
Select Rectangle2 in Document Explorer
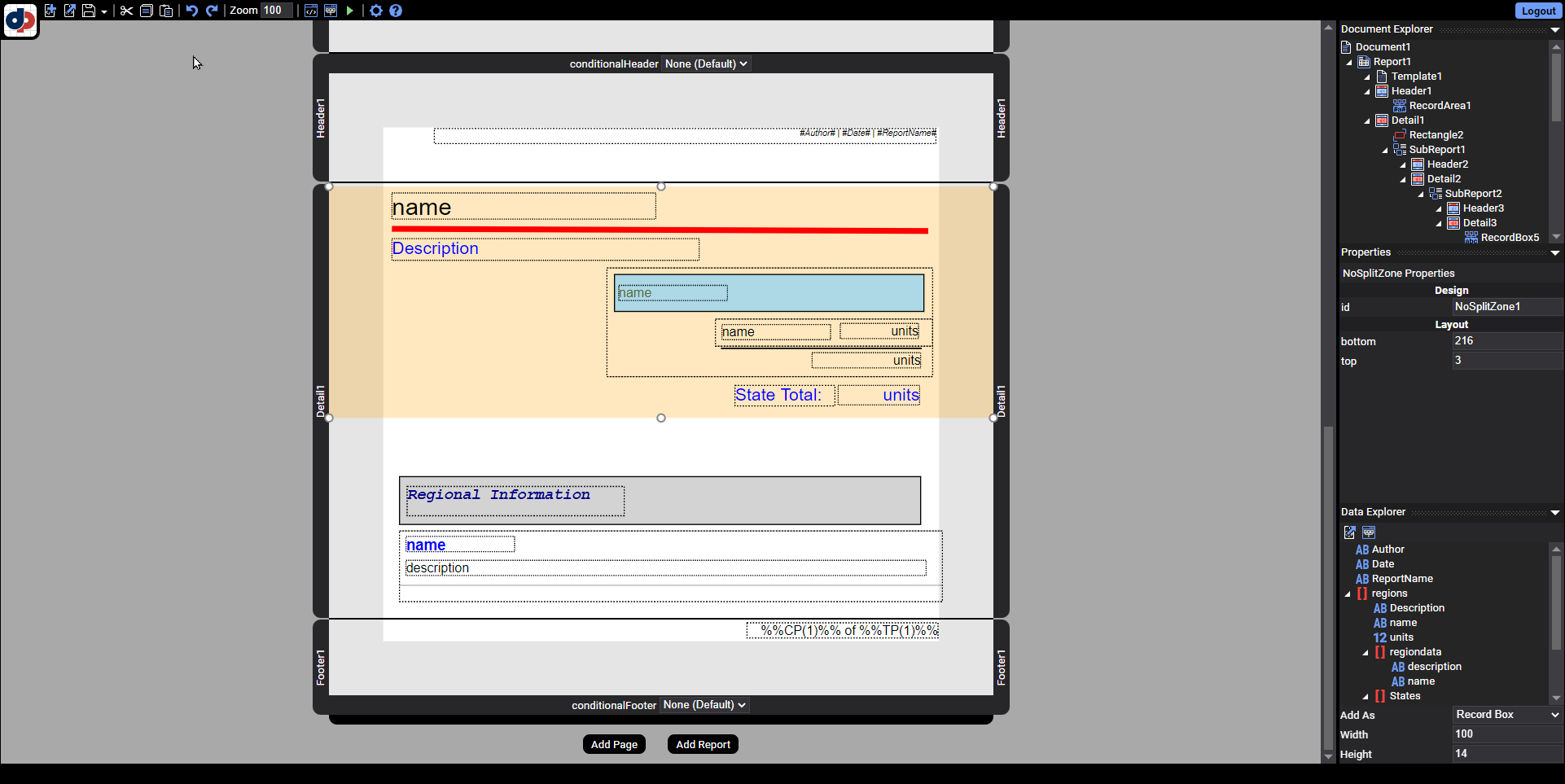click(1436, 135)
